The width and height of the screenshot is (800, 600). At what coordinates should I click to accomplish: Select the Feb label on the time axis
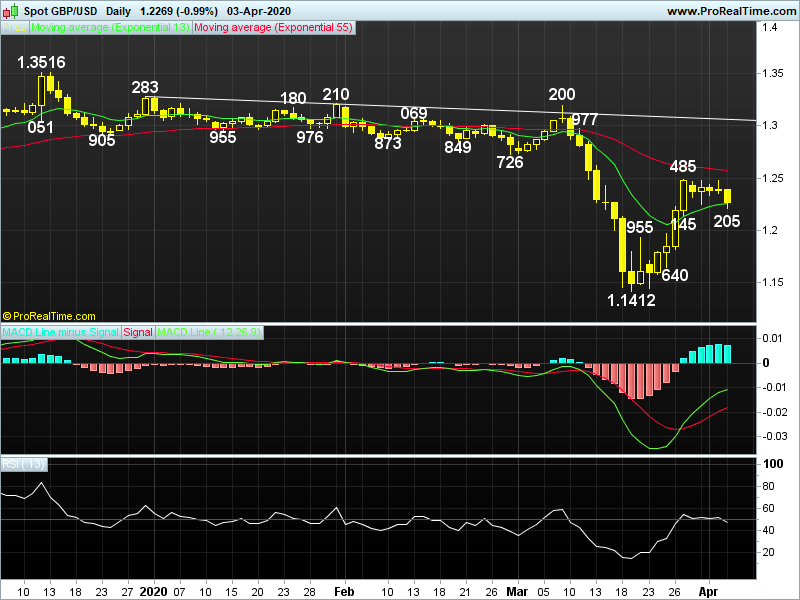click(x=343, y=592)
